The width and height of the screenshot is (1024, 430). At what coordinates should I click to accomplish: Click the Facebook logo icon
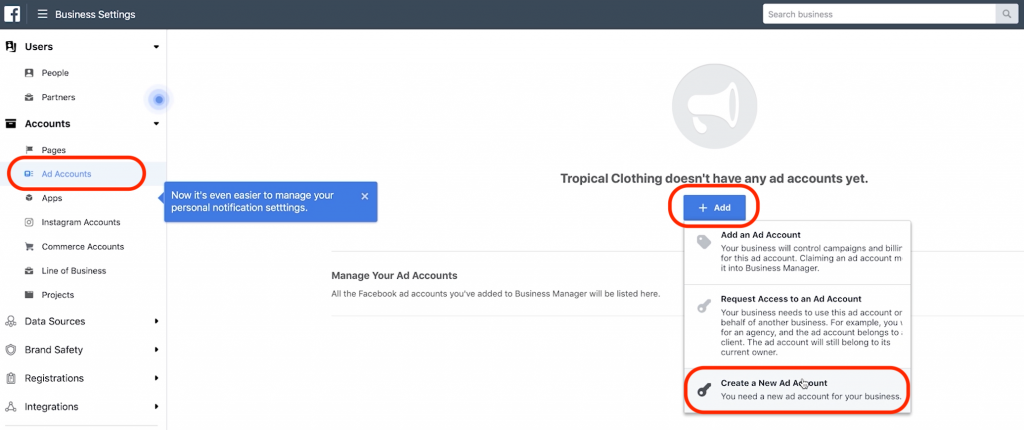coord(12,14)
